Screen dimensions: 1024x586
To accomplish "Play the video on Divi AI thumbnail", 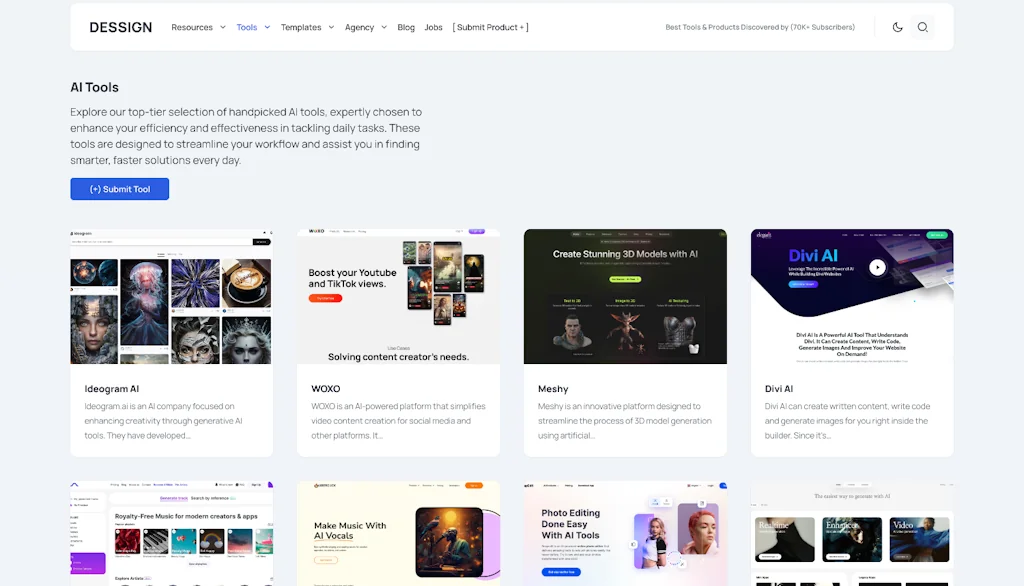I will point(877,267).
